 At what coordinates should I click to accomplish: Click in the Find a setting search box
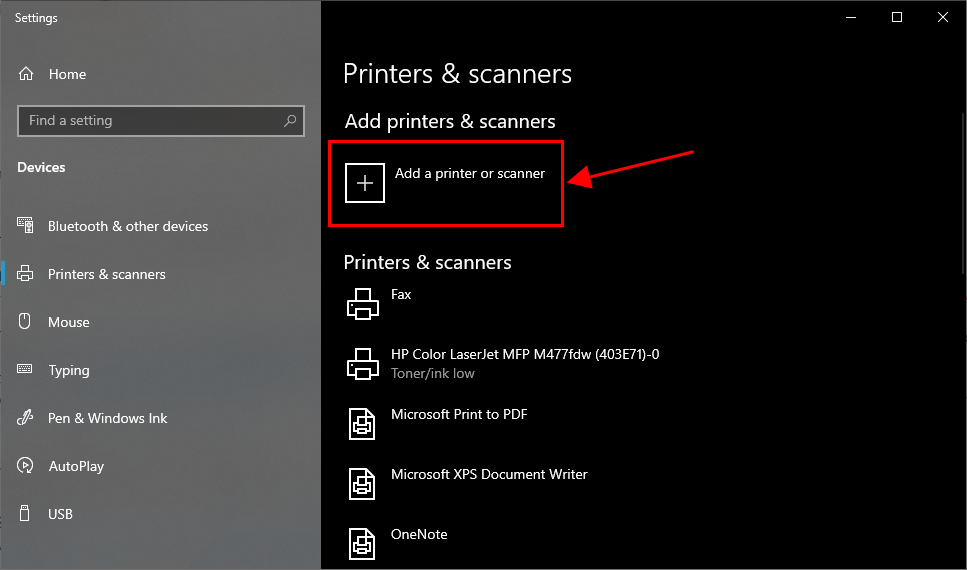tap(150, 121)
